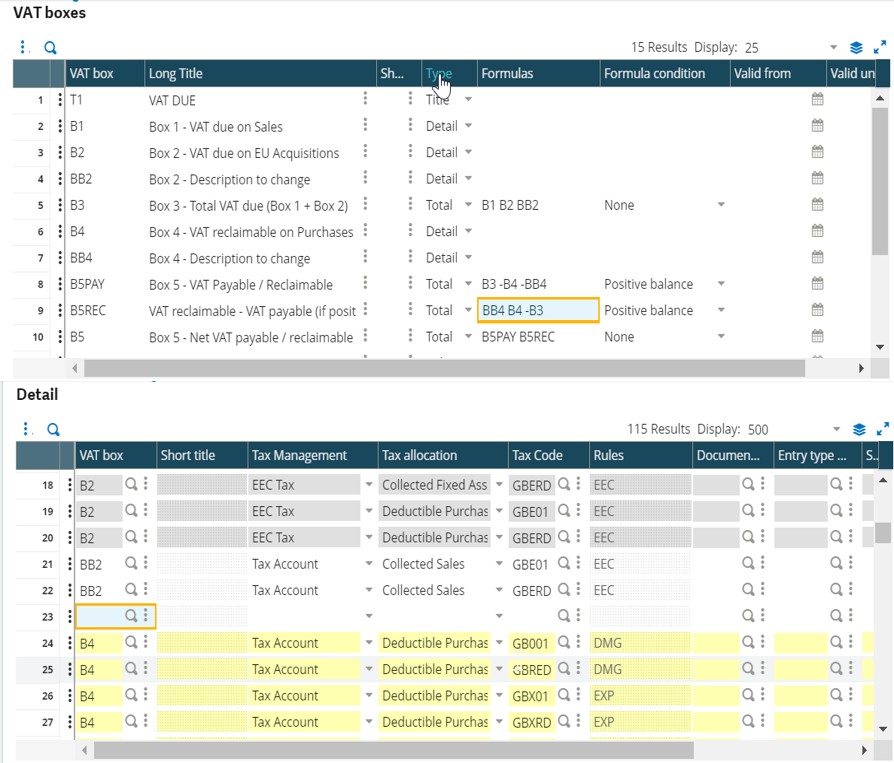Click the Detail grid options dots menu

coord(25,429)
